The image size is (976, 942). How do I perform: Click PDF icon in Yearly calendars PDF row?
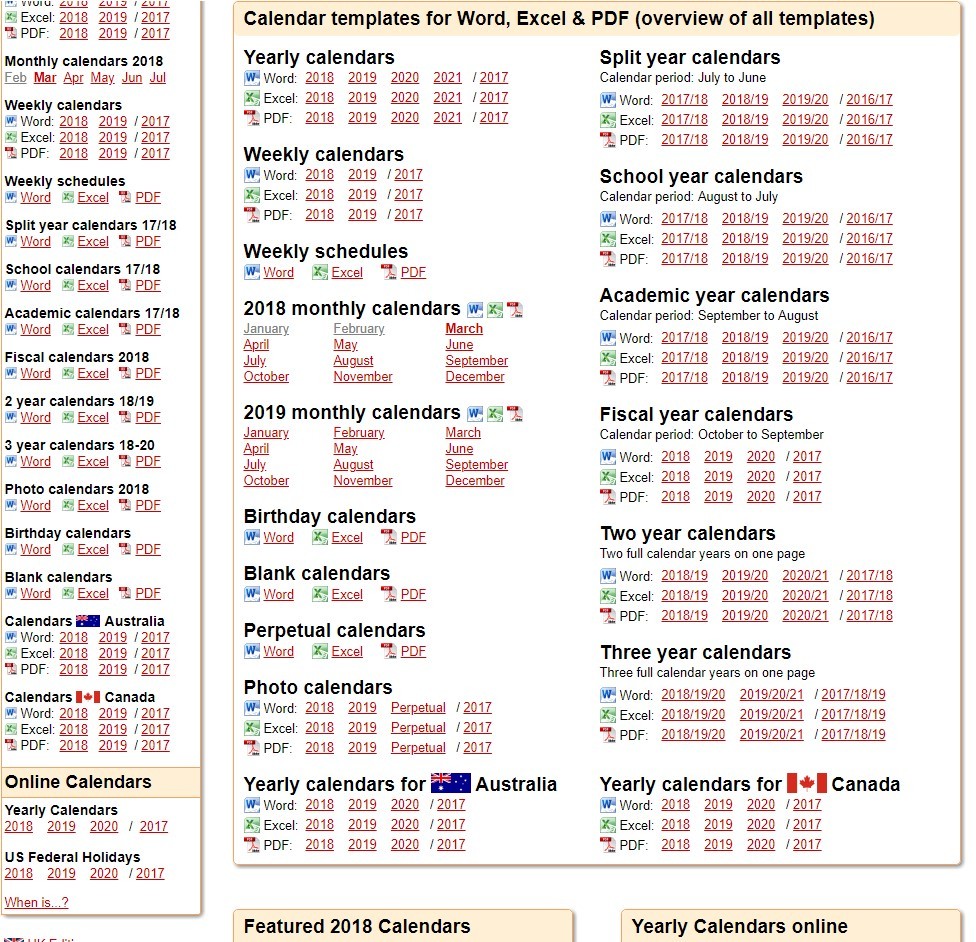coord(251,118)
